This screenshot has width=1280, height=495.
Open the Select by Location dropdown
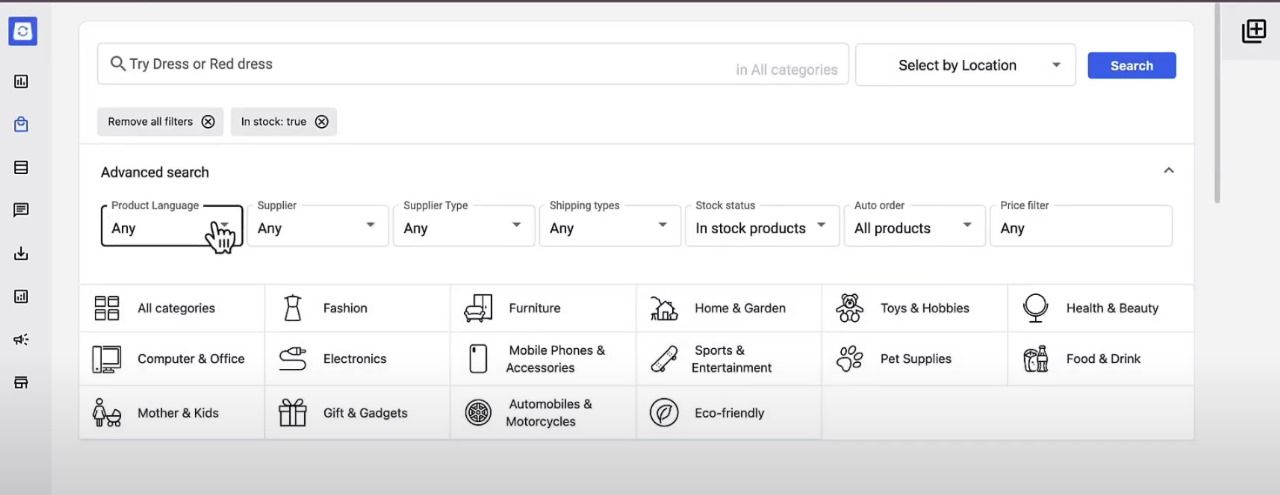pos(965,65)
